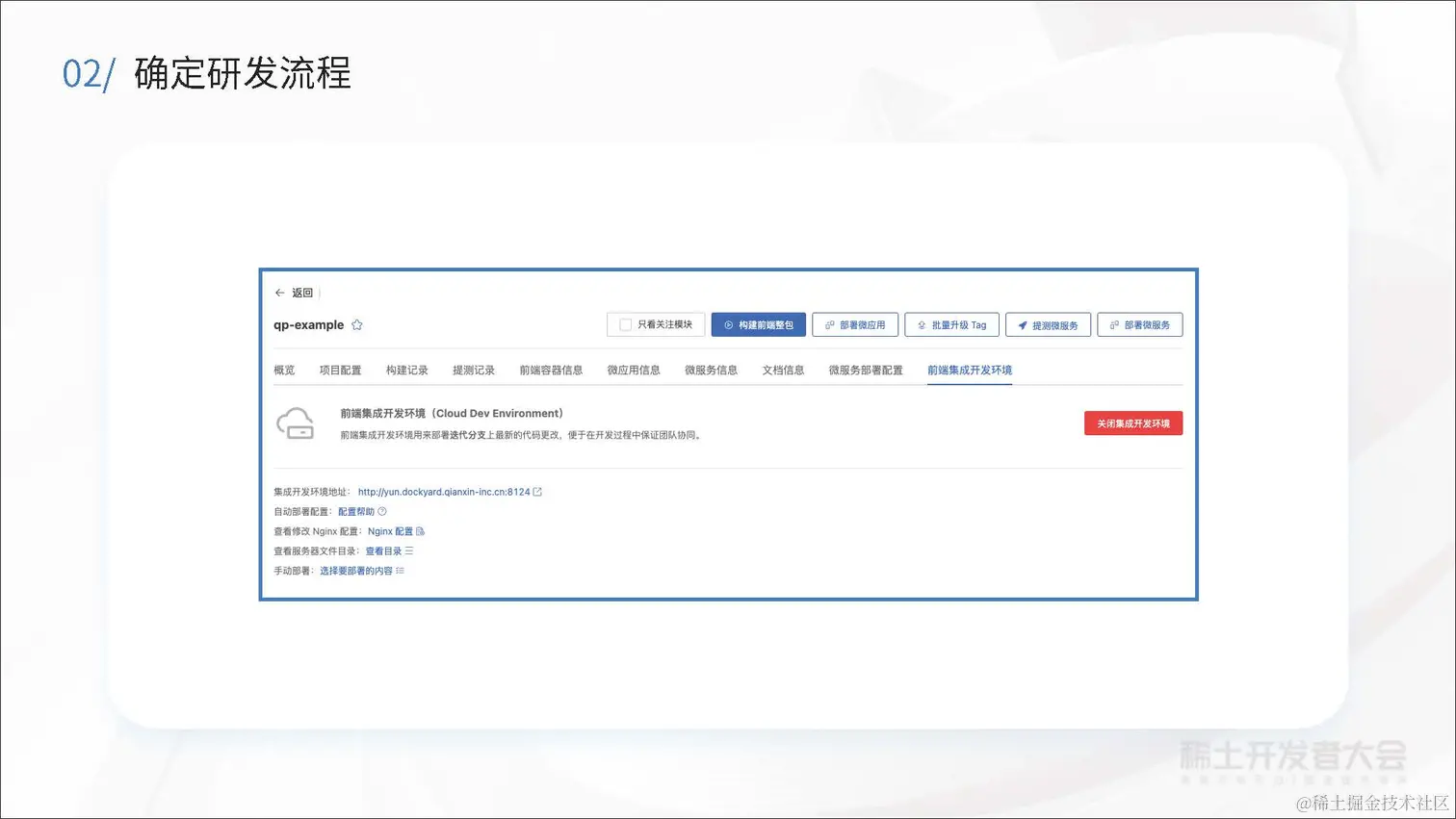Click the 选择要部署的内容 link

pyautogui.click(x=356, y=571)
